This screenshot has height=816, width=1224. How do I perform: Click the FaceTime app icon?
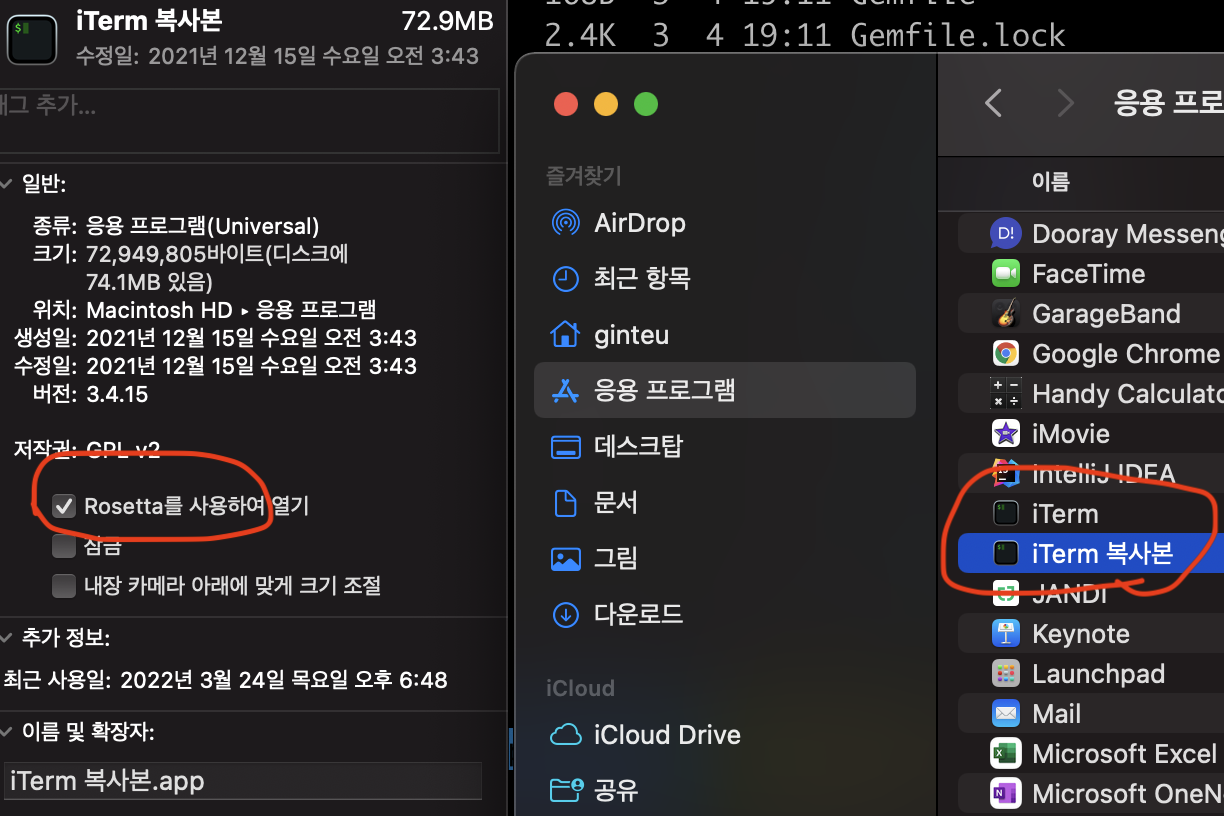tap(1005, 274)
